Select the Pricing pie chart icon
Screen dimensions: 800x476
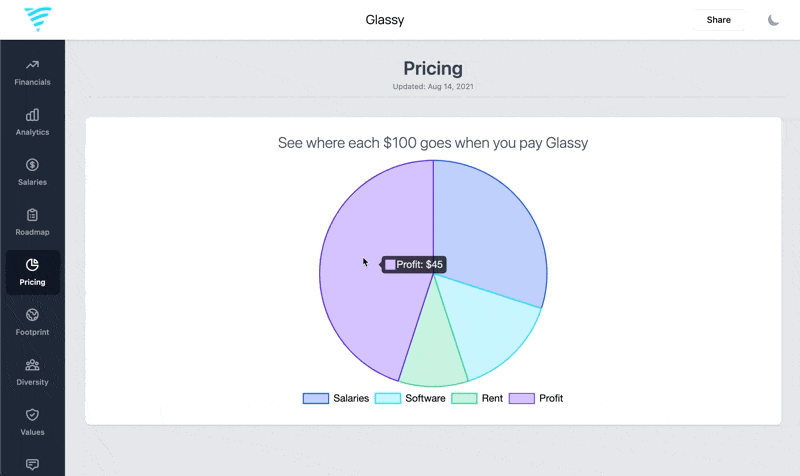pos(32,265)
